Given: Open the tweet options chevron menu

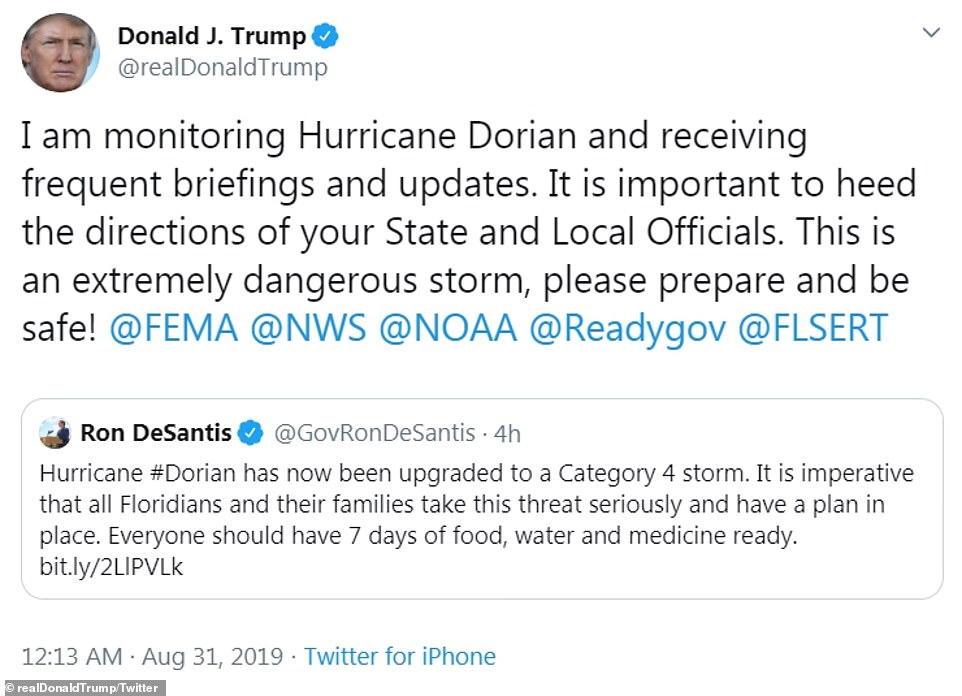Looking at the screenshot, I should (931, 33).
